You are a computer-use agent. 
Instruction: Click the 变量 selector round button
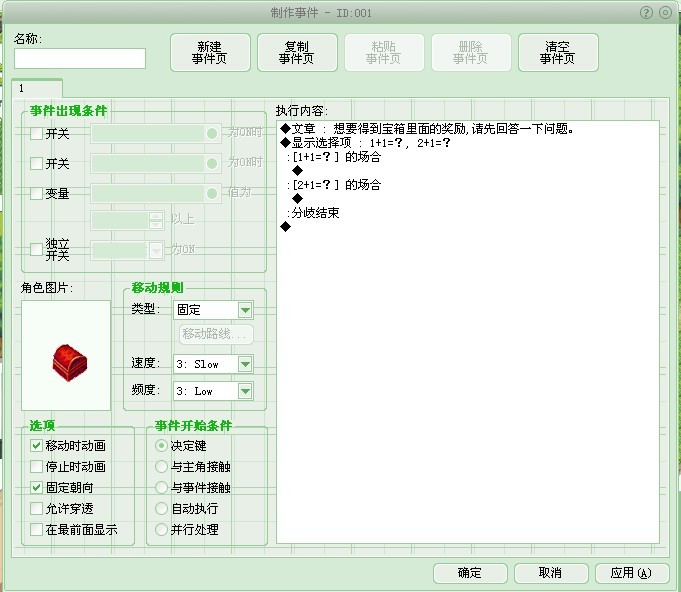[212, 193]
